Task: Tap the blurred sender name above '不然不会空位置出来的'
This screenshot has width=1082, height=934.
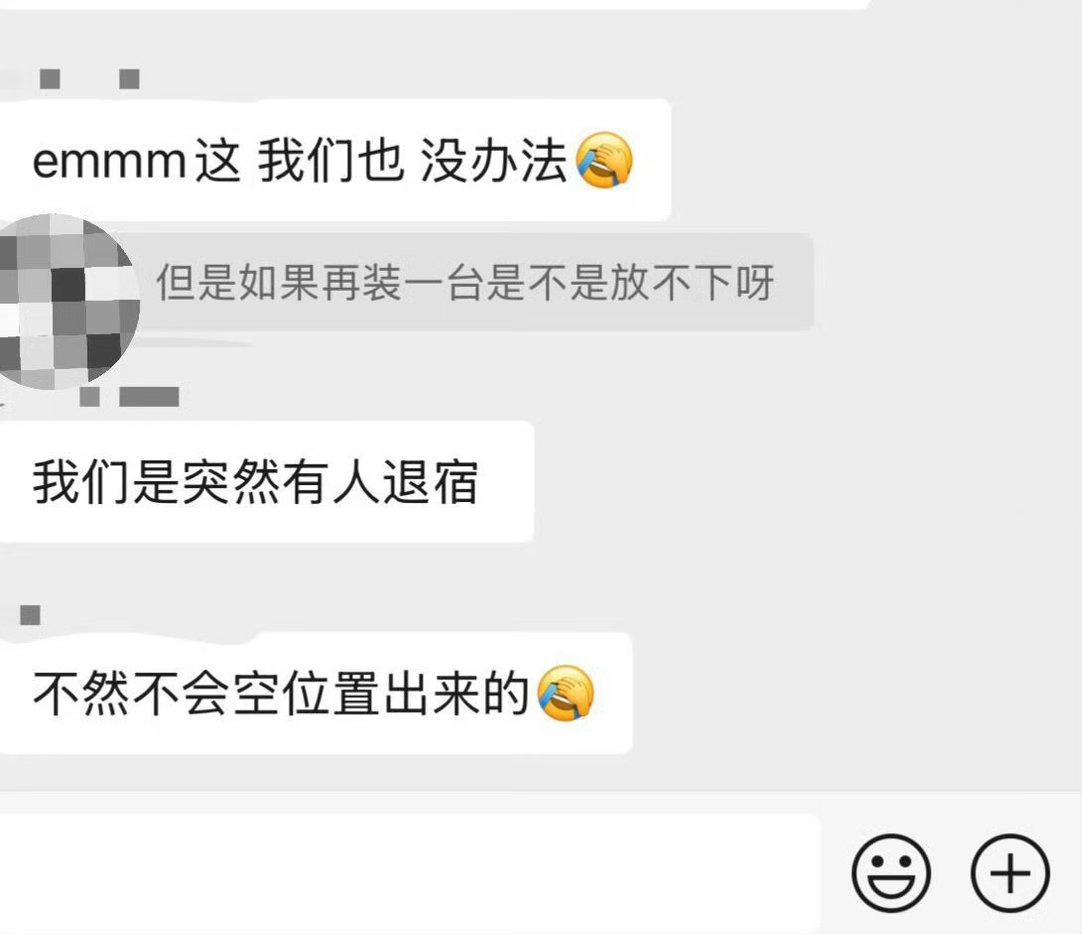Action: pos(30,614)
